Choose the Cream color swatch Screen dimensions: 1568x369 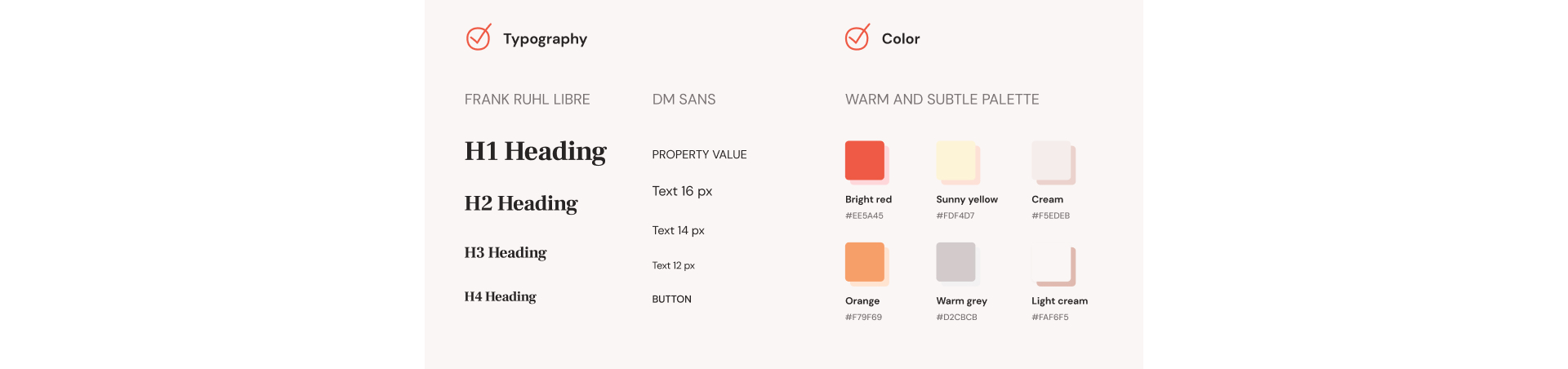(x=1052, y=161)
